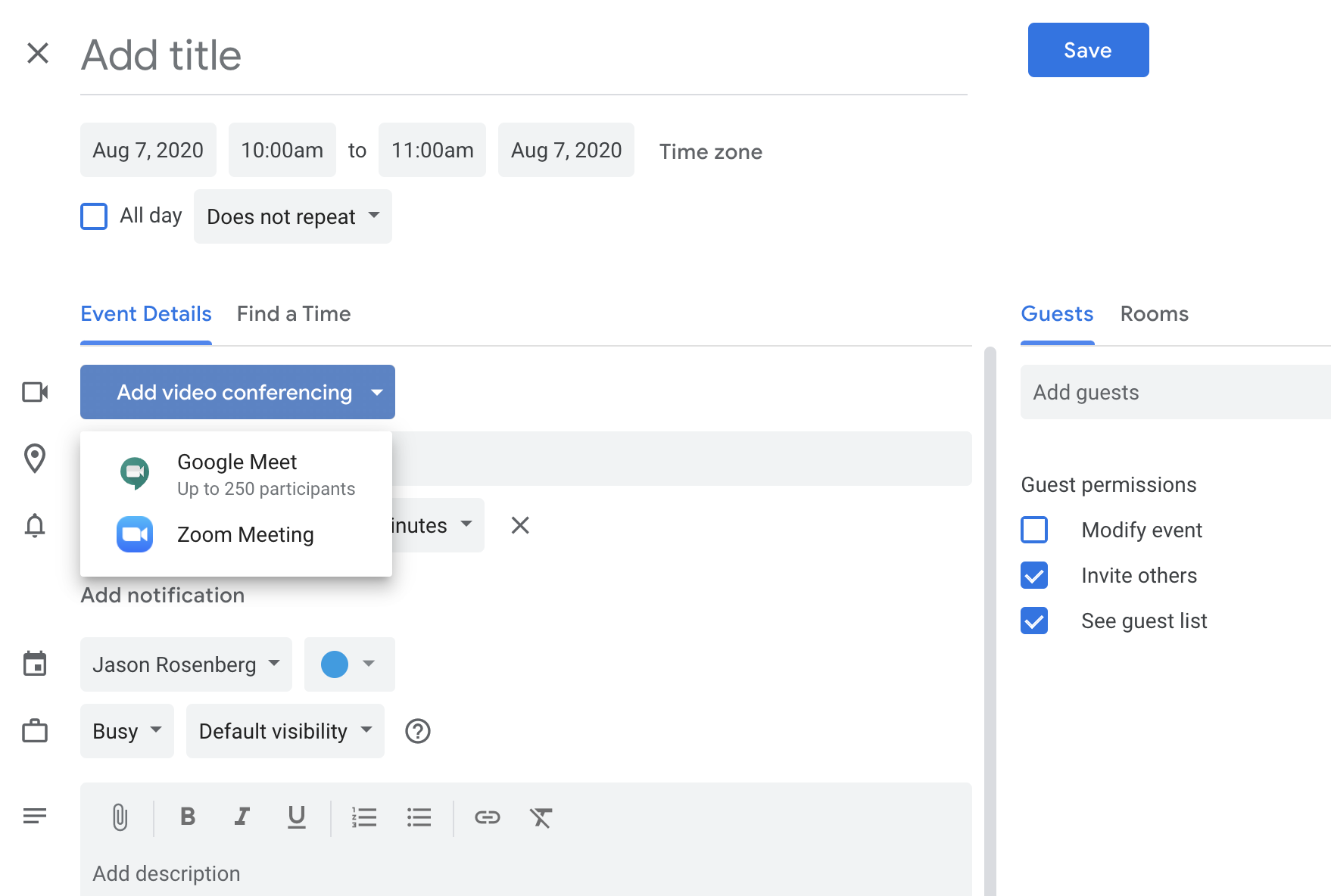This screenshot has width=1331, height=896.
Task: Open the Busy availability dropdown
Action: (127, 731)
